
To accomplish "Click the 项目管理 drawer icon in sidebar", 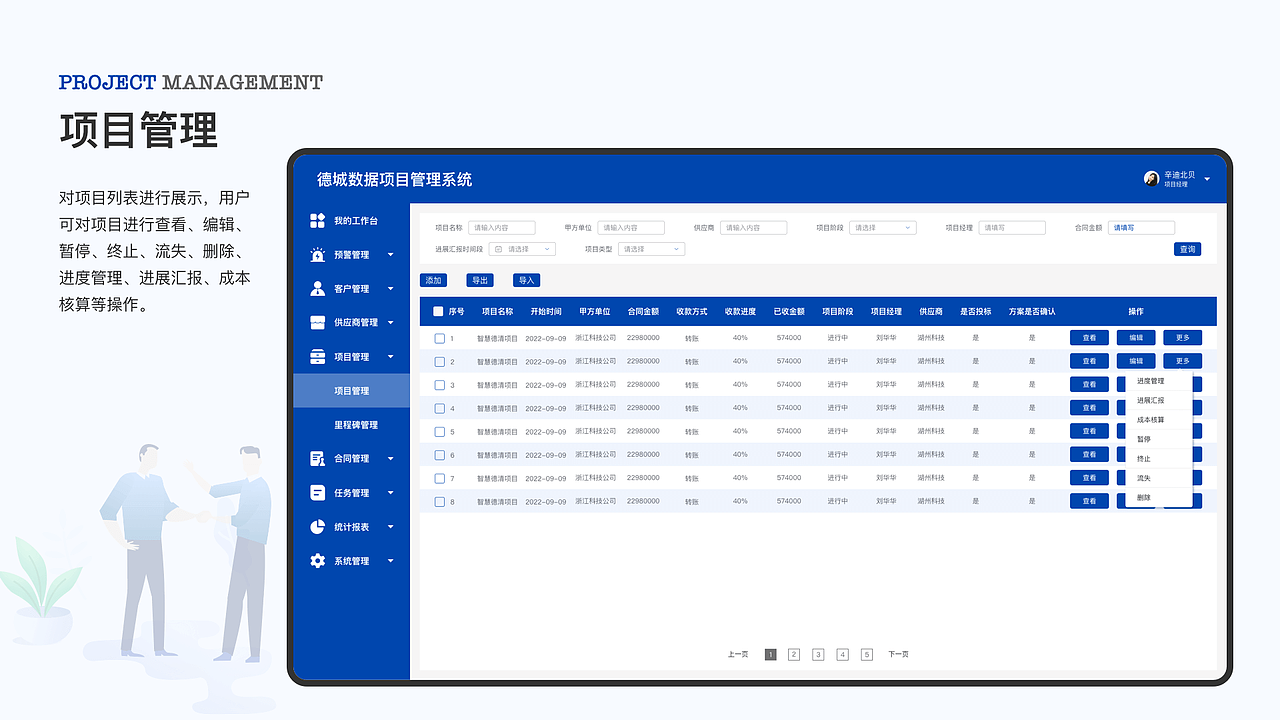I will (317, 357).
